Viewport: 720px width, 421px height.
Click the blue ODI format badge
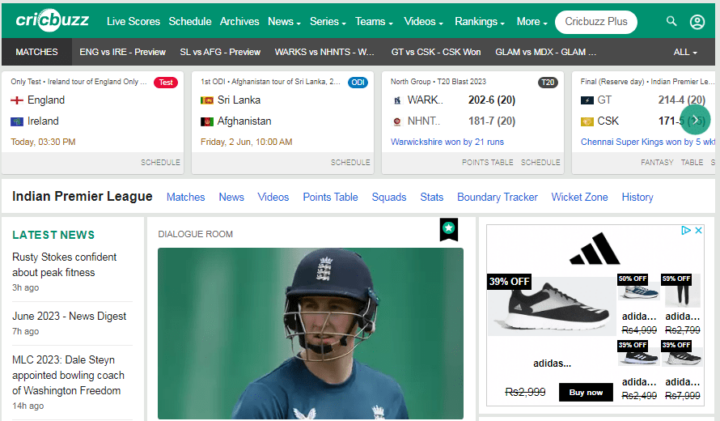point(358,82)
